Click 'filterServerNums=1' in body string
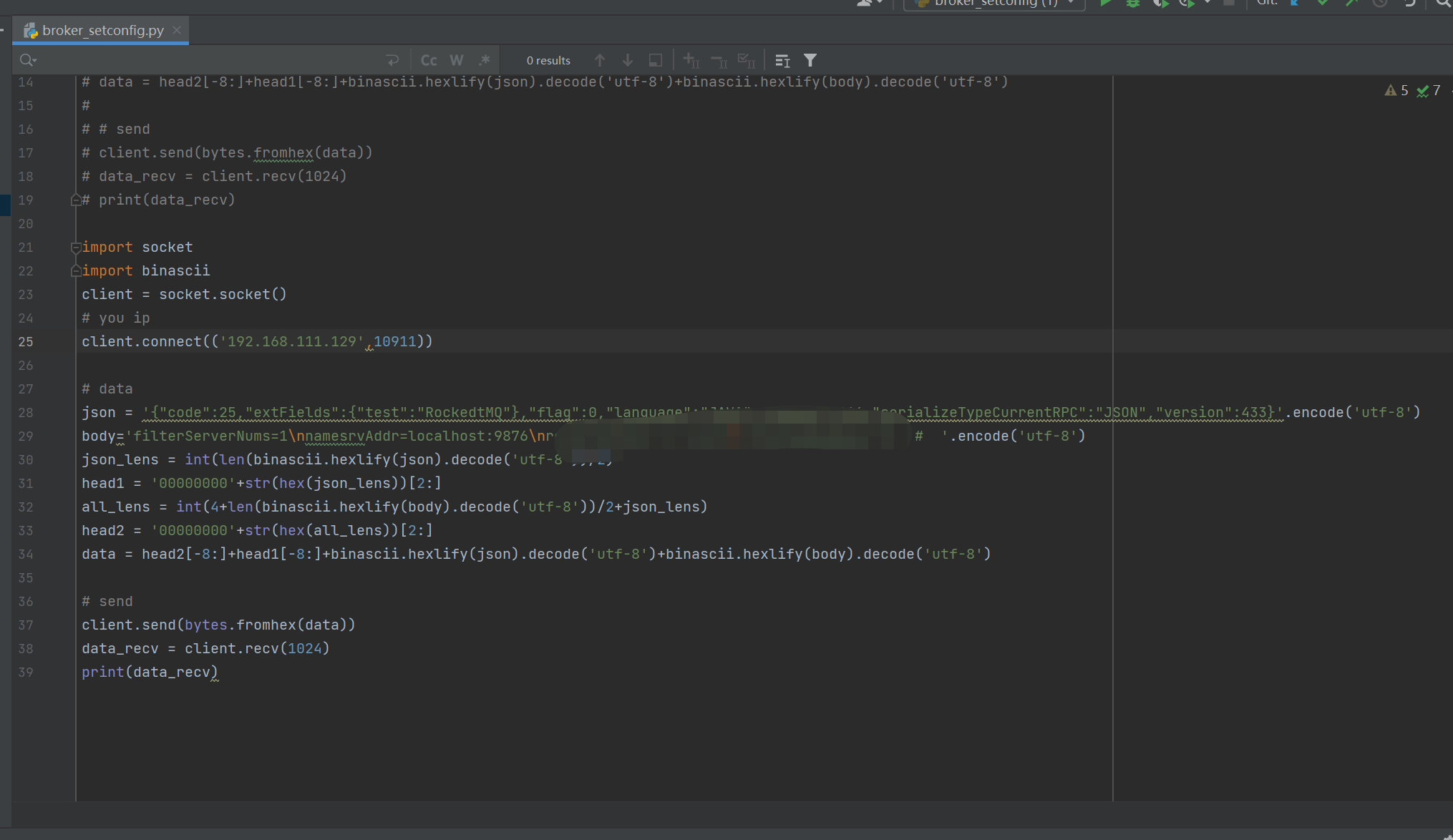1453x840 pixels. click(x=210, y=436)
